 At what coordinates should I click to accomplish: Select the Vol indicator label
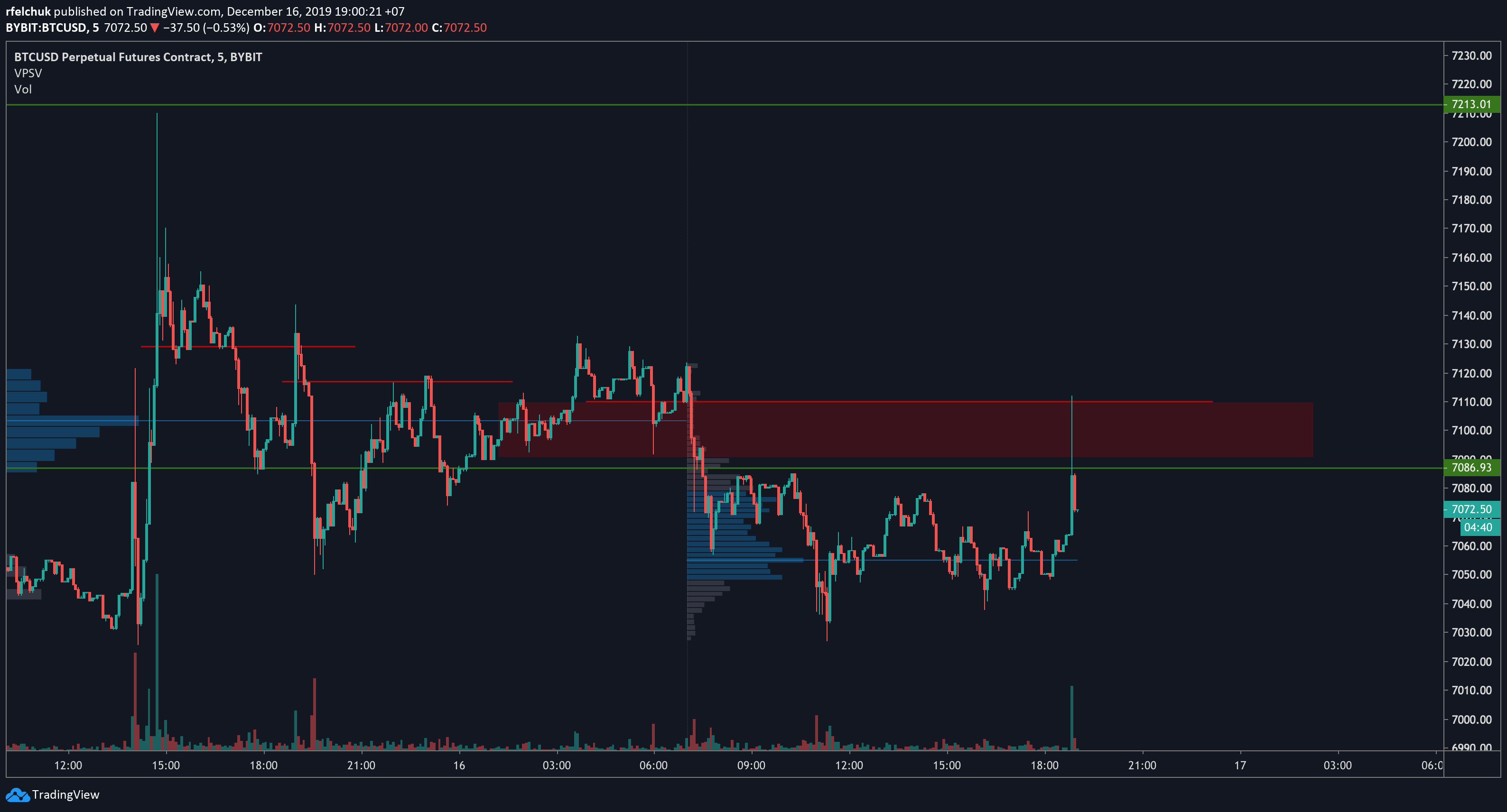coord(23,90)
